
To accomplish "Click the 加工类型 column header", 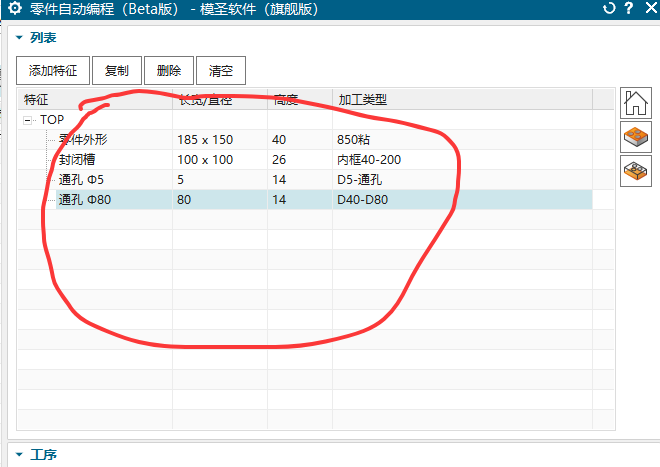I will (462, 99).
